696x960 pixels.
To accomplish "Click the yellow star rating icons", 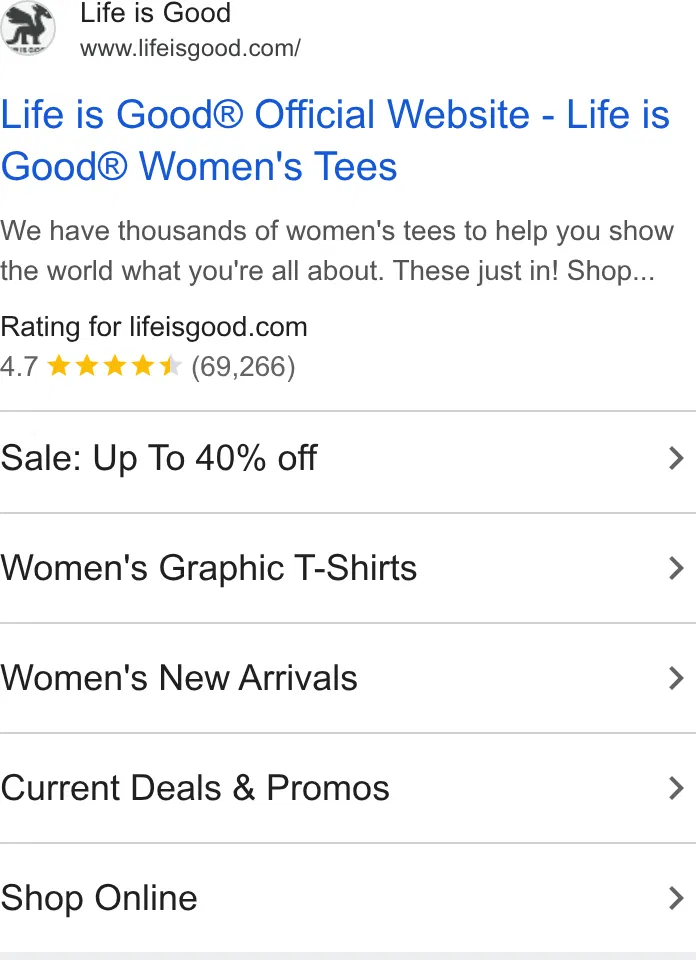I will point(114,366).
